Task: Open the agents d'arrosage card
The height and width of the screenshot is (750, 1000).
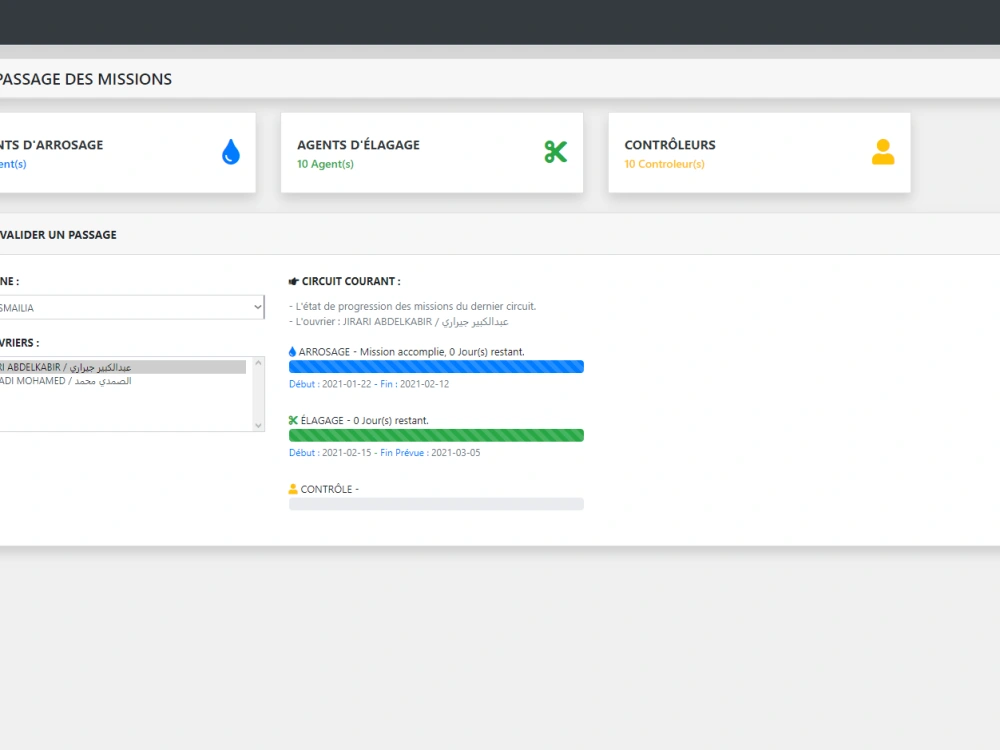Action: point(128,152)
